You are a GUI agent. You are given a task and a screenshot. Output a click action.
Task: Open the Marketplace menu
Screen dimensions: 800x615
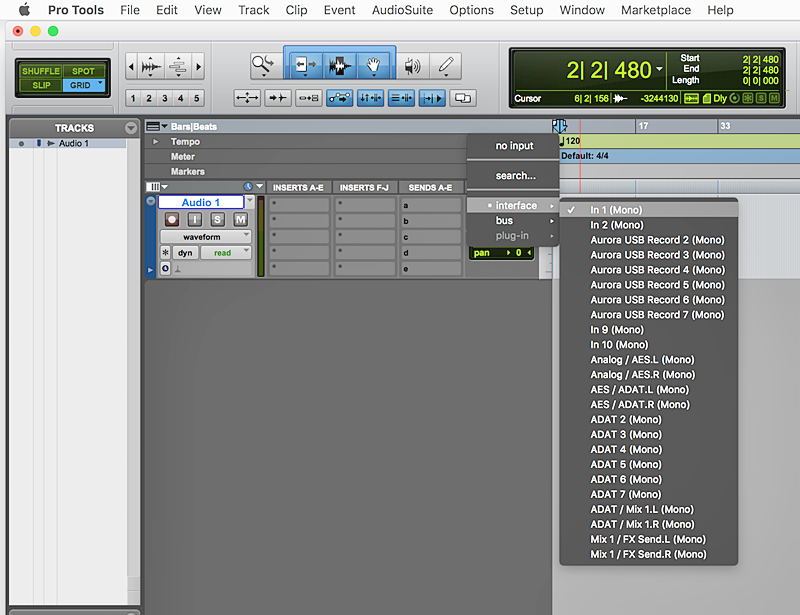pos(656,10)
